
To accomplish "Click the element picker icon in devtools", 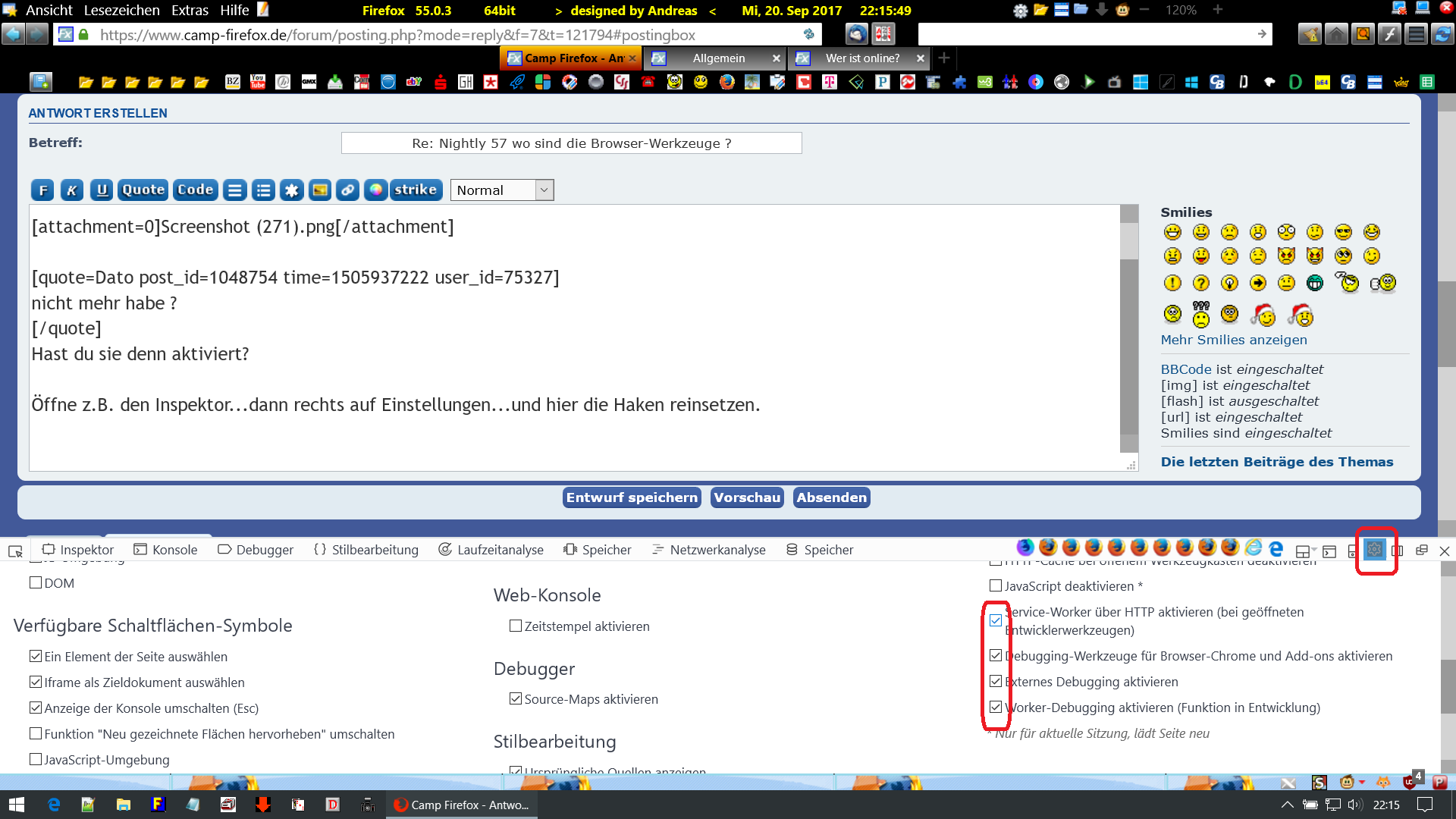I will tap(15, 551).
